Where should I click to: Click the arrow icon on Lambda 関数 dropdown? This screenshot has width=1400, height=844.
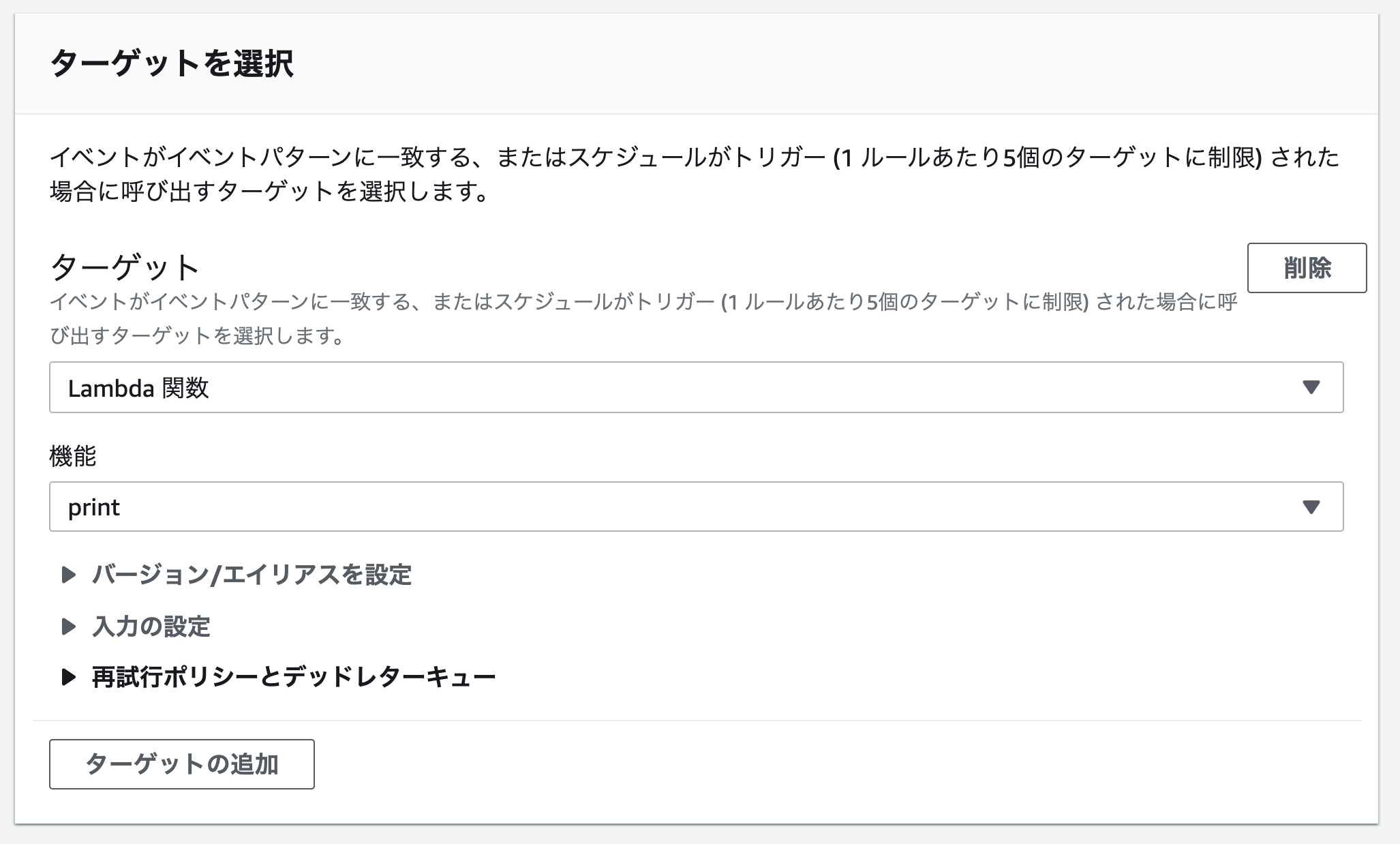point(1311,387)
